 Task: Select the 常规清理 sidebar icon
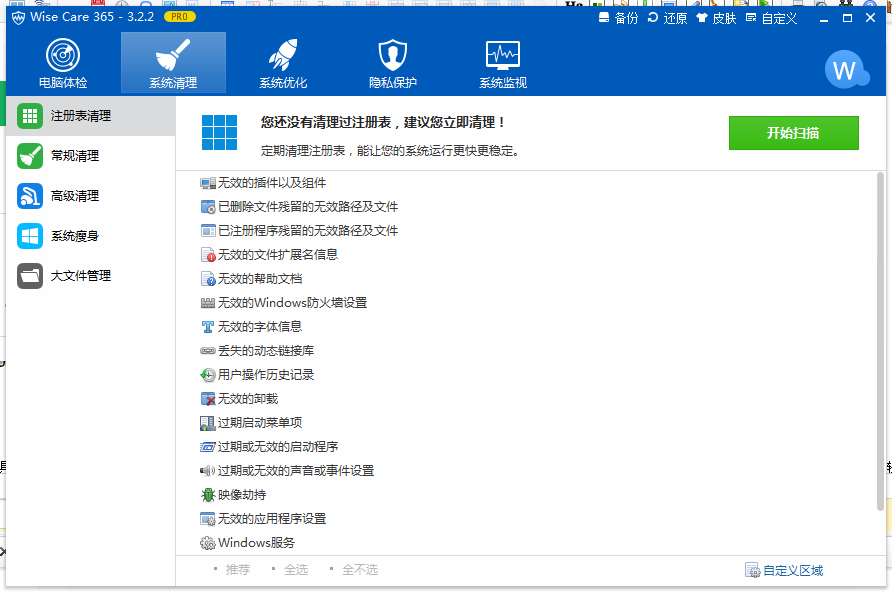point(29,155)
